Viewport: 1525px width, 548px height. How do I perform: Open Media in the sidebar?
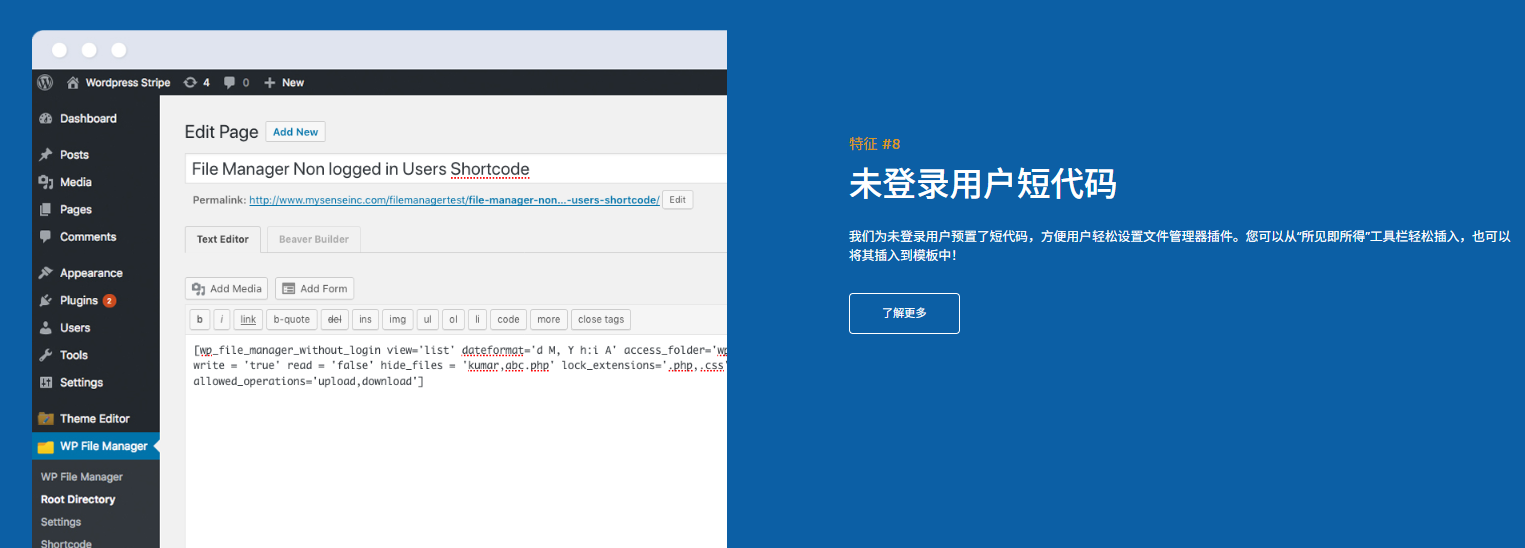point(75,182)
